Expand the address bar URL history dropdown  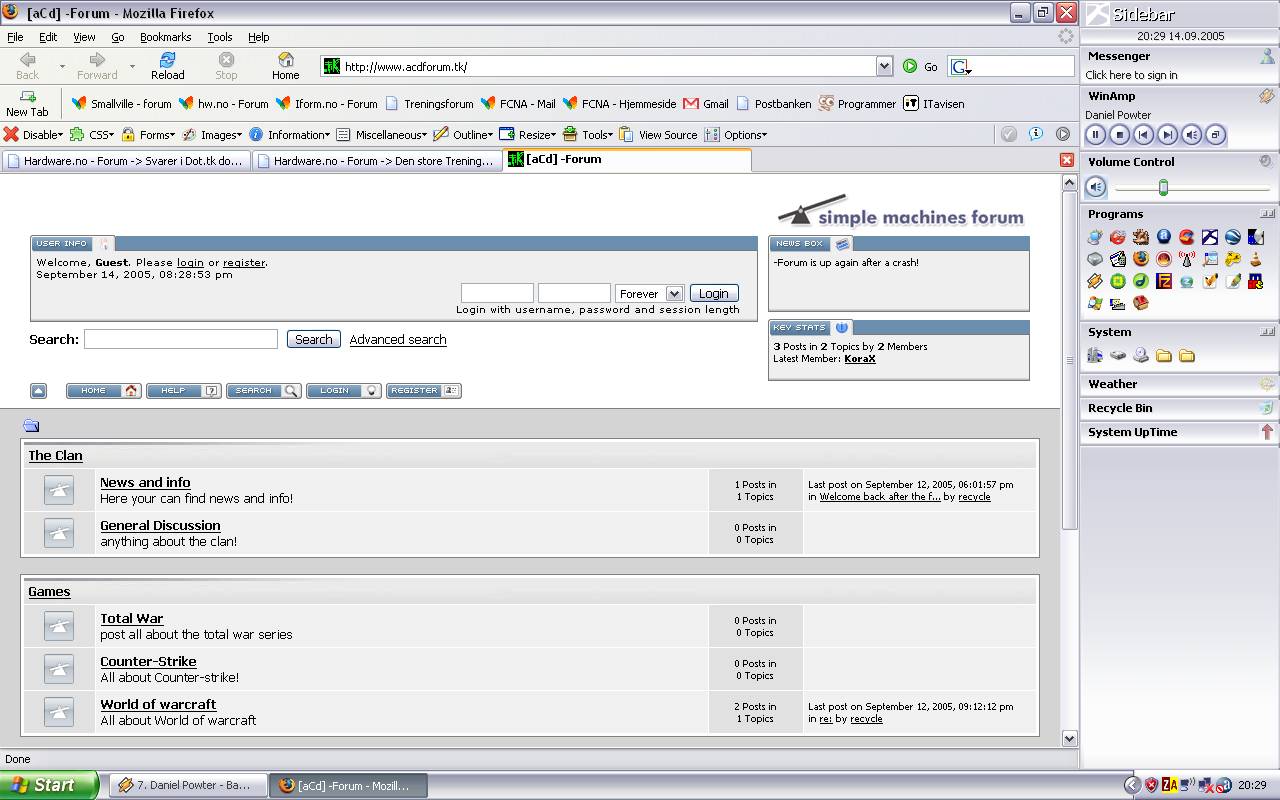tap(884, 66)
